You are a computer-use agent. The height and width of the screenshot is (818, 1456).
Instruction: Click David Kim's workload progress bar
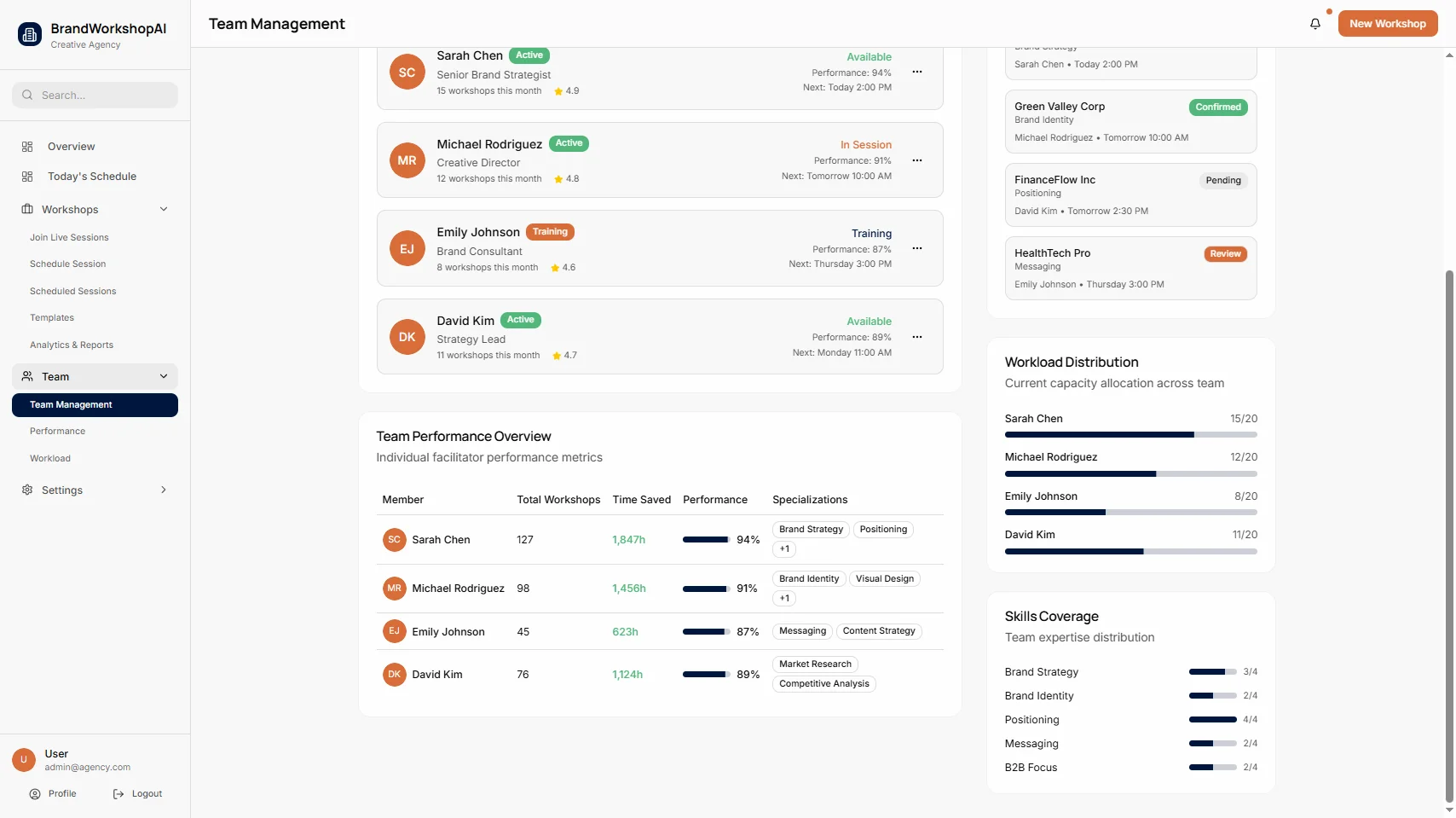(x=1130, y=551)
